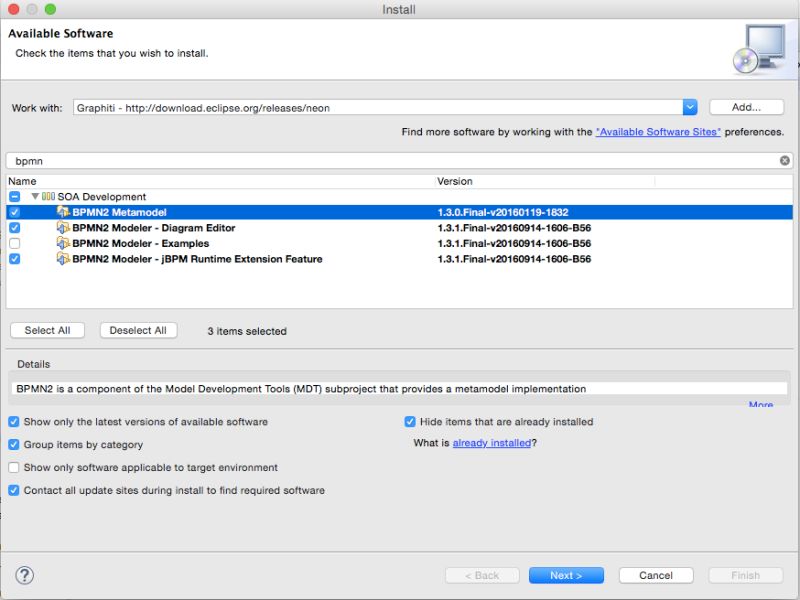800x600 pixels.
Task: Uncheck the jBPM Runtime Extension Feature checkbox
Action: (x=15, y=259)
